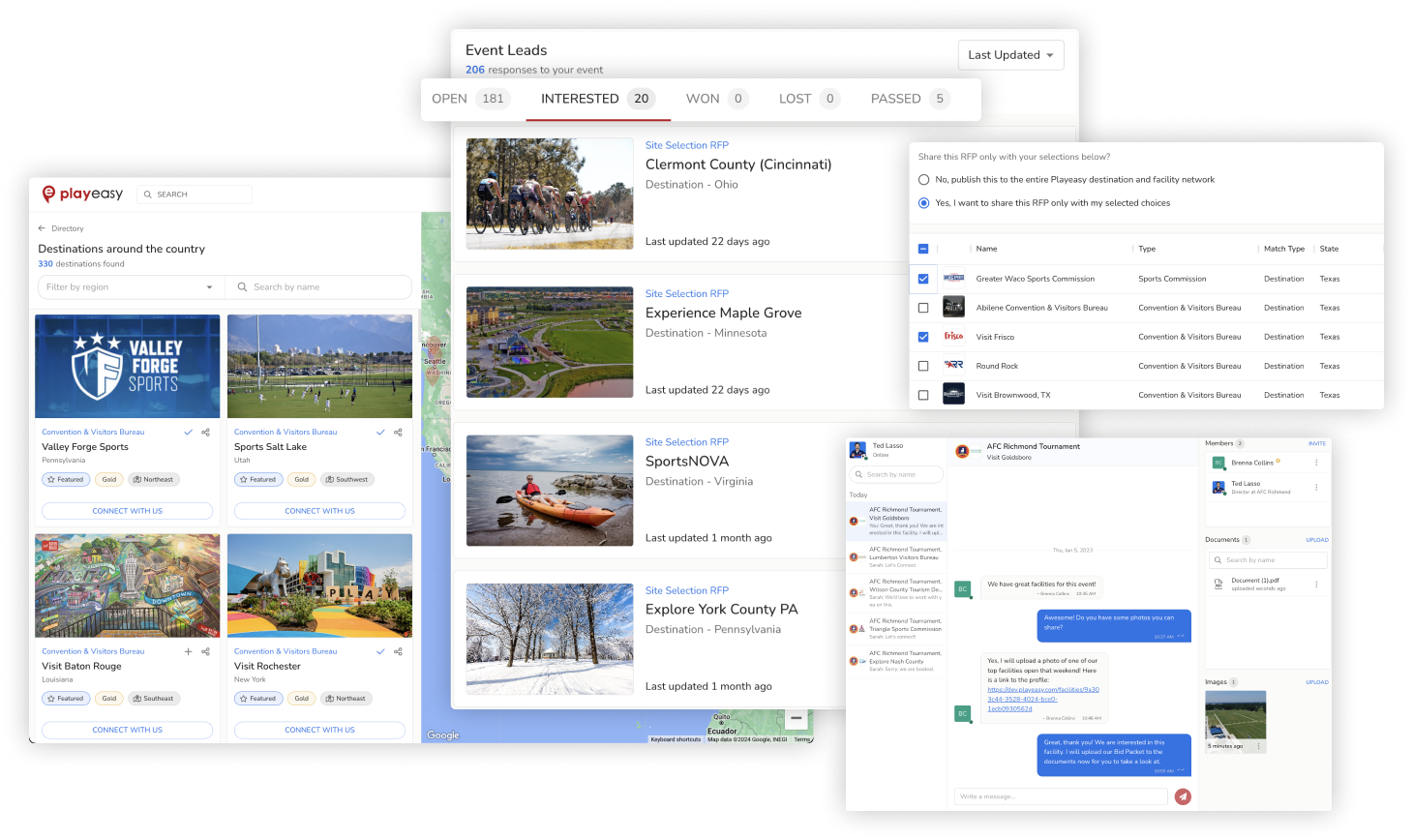Uncheck the Visit Frisco checkbox
This screenshot has height=840, width=1413.
(923, 337)
